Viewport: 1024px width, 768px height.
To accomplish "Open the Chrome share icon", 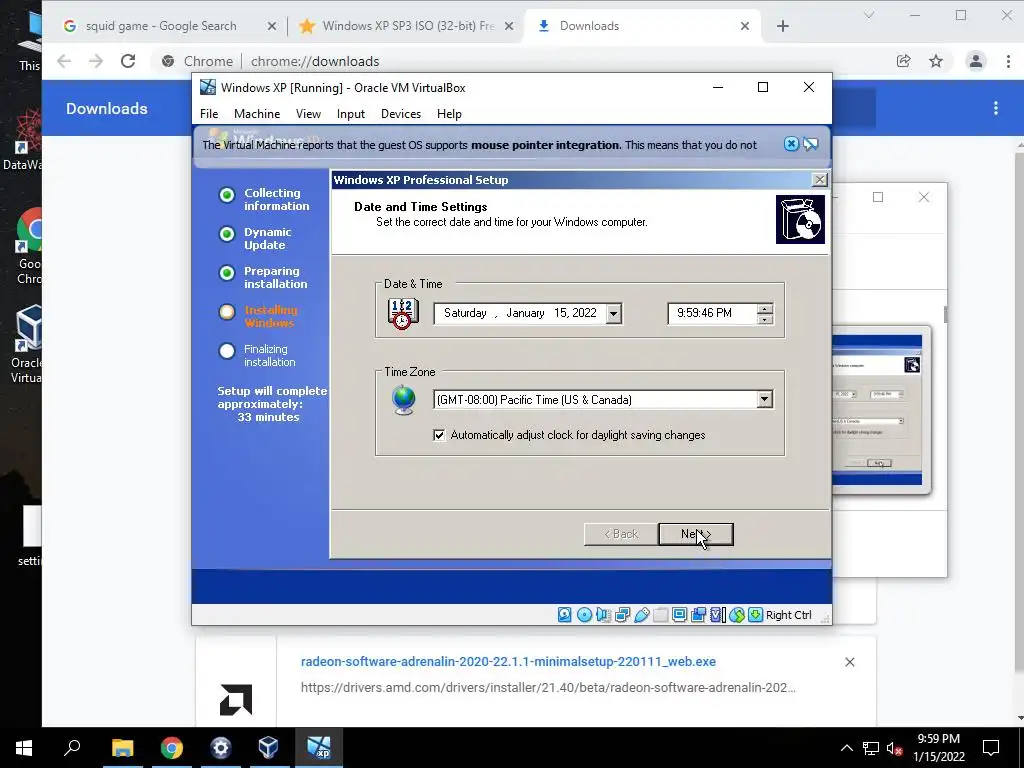I will click(x=903, y=61).
